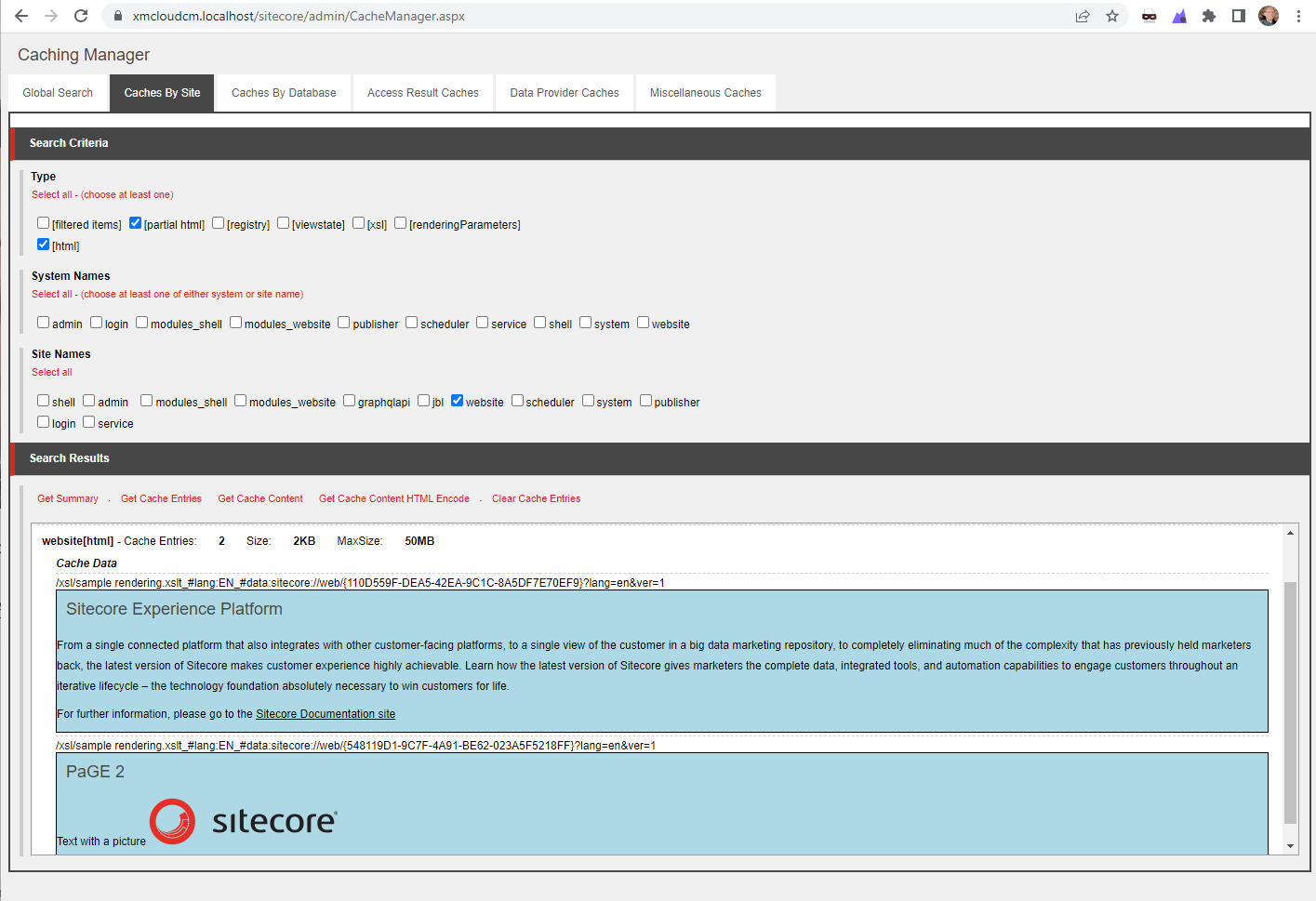
Task: Enable publisher under System Names
Action: [343, 323]
